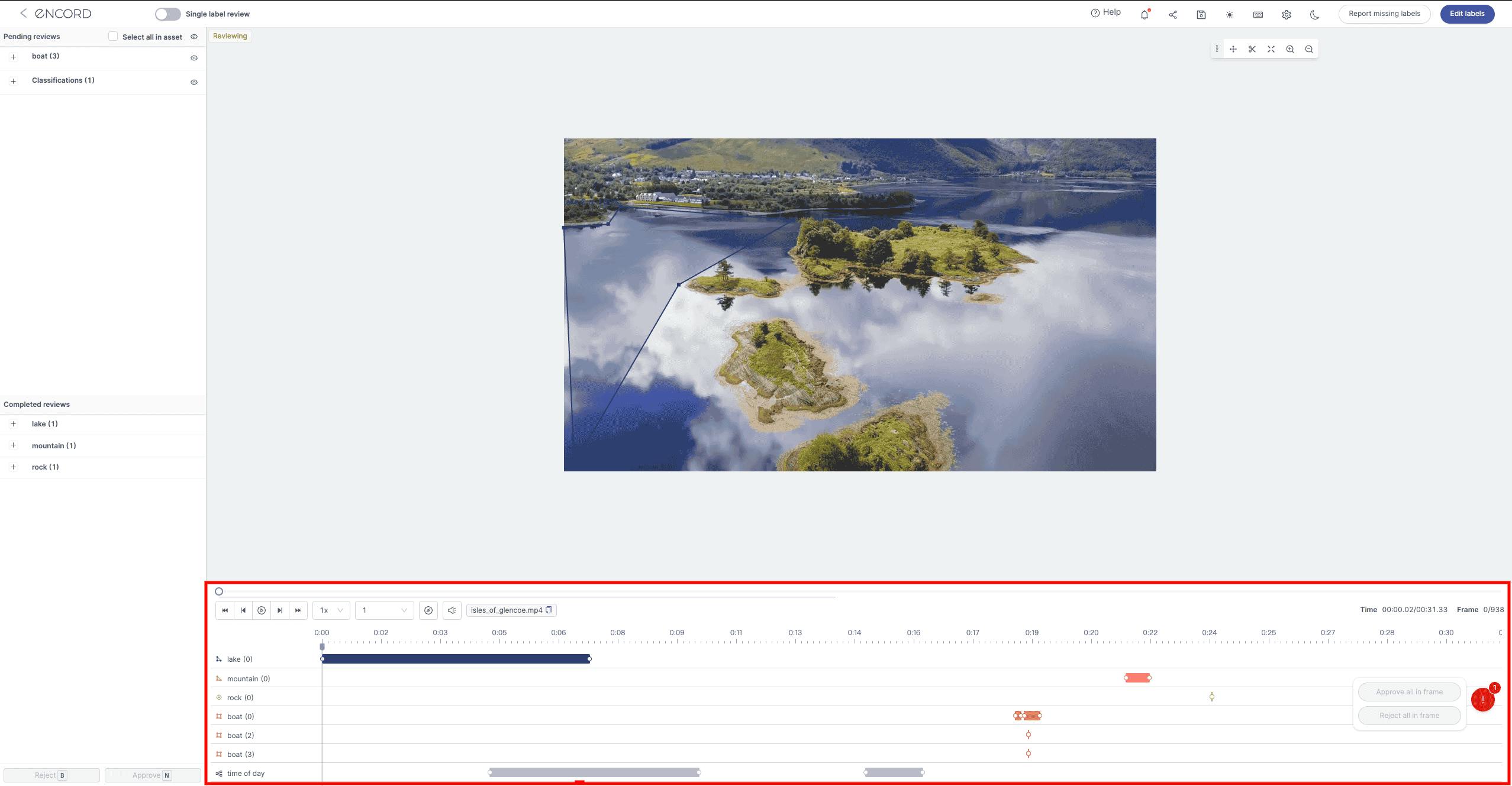Zoom in on the canvas
The height and width of the screenshot is (786, 1512).
point(1290,49)
